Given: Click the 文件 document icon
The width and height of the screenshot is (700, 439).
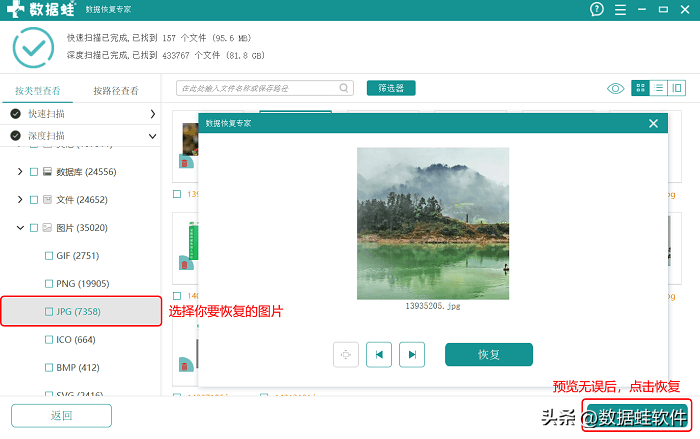Looking at the screenshot, I should (x=47, y=200).
